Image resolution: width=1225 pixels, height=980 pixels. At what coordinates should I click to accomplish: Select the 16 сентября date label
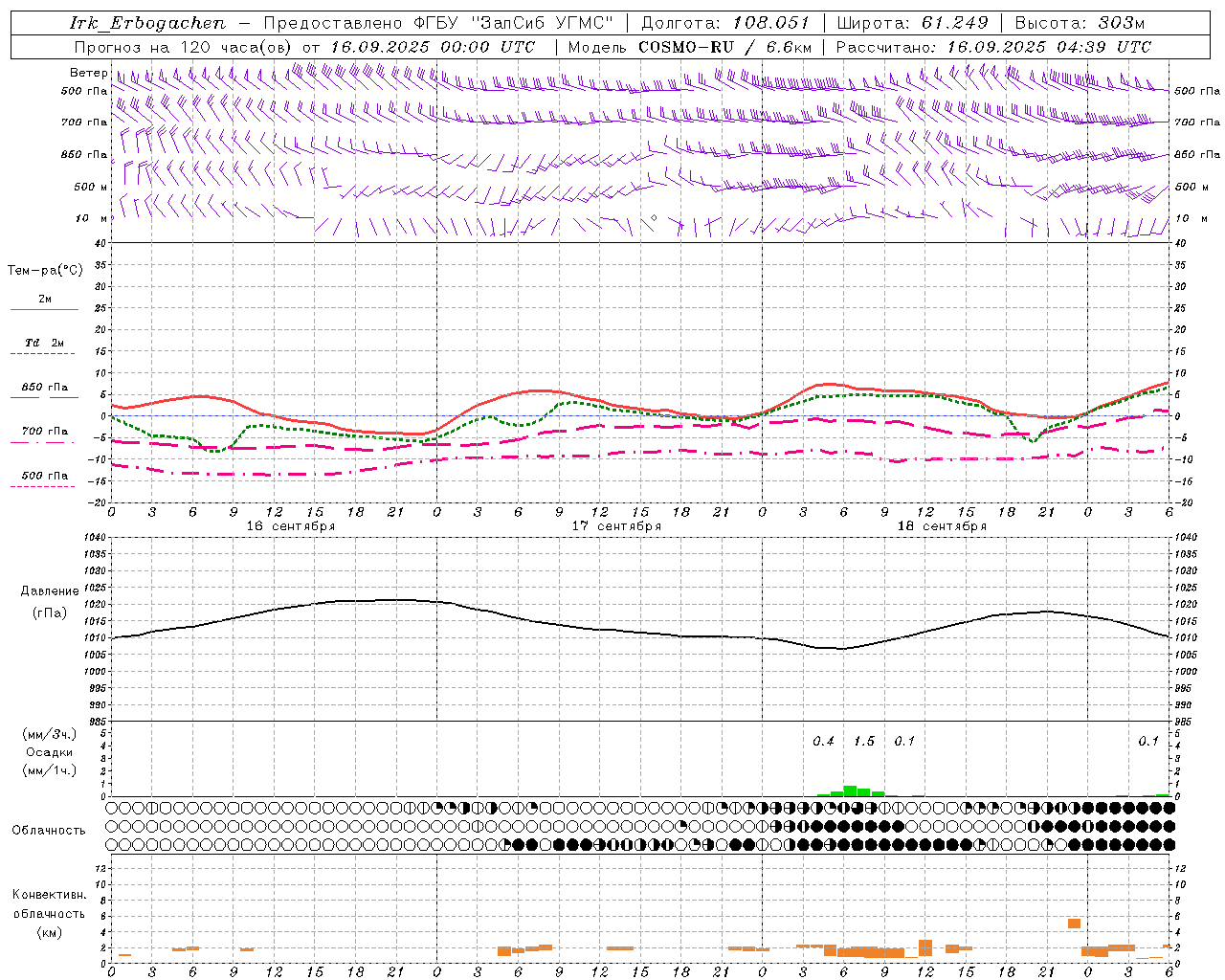pyautogui.click(x=290, y=526)
